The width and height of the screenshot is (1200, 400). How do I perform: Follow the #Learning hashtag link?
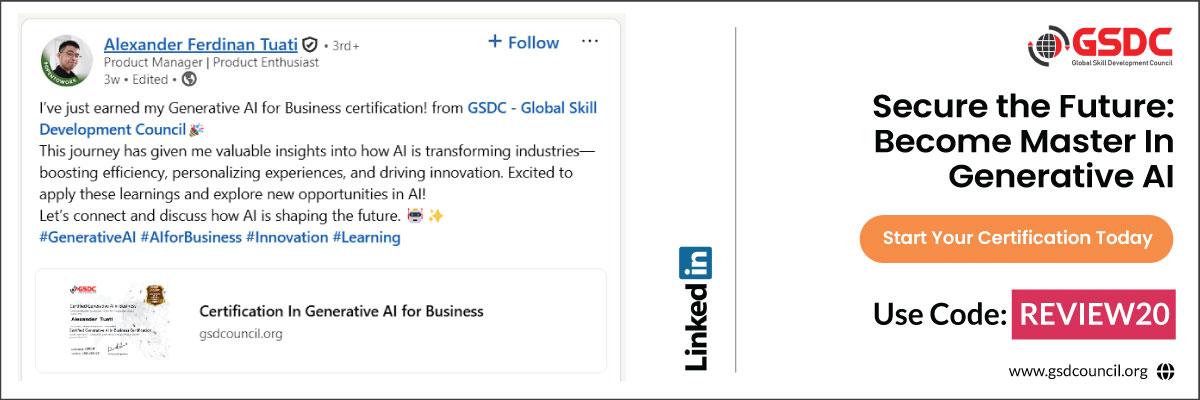[366, 238]
